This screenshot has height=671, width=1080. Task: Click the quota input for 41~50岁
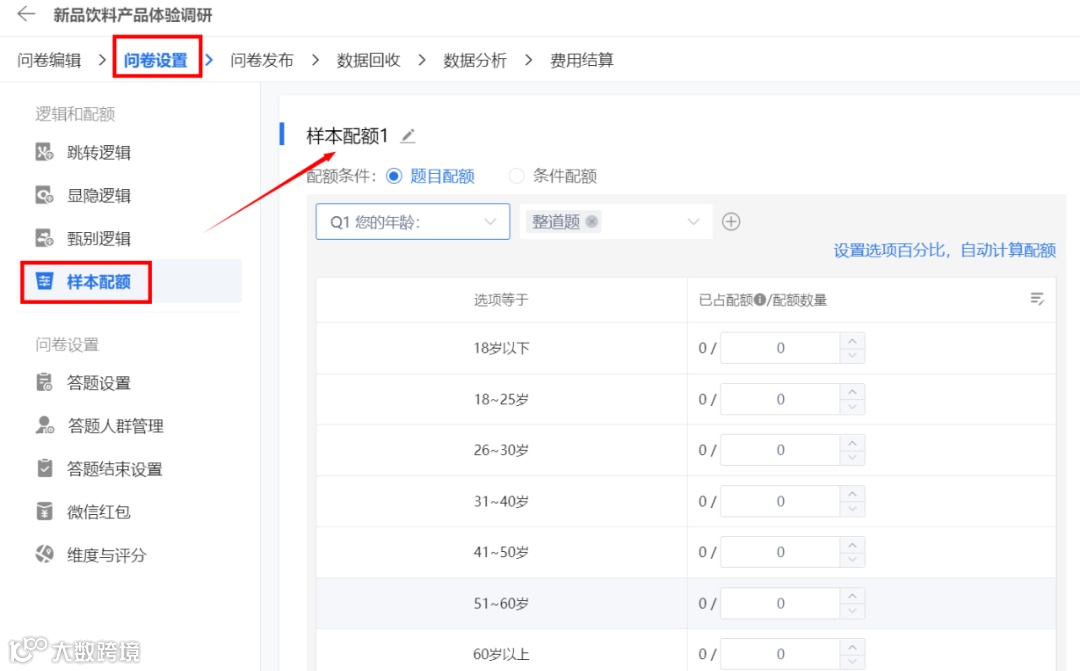780,552
